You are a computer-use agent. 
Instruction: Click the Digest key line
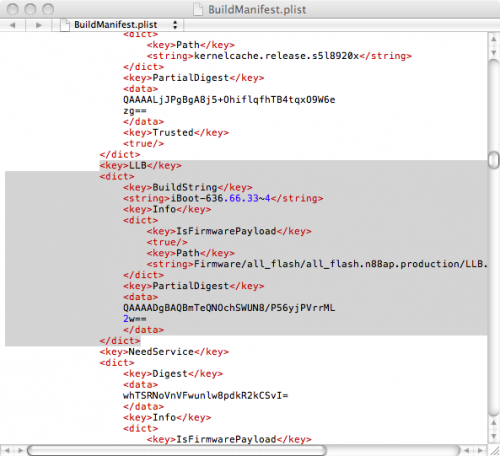pyautogui.click(x=173, y=374)
